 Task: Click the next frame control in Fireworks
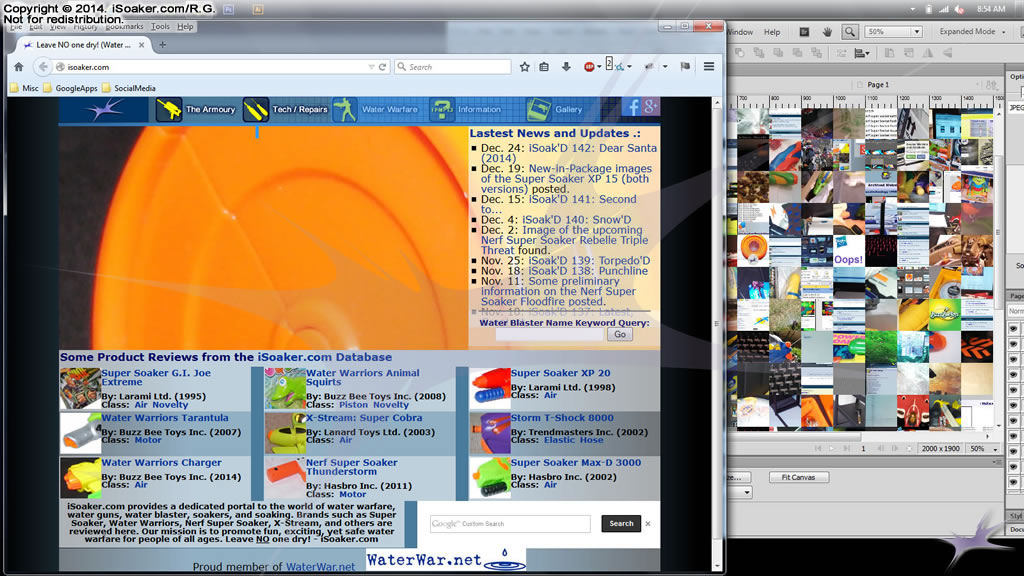[x=895, y=449]
